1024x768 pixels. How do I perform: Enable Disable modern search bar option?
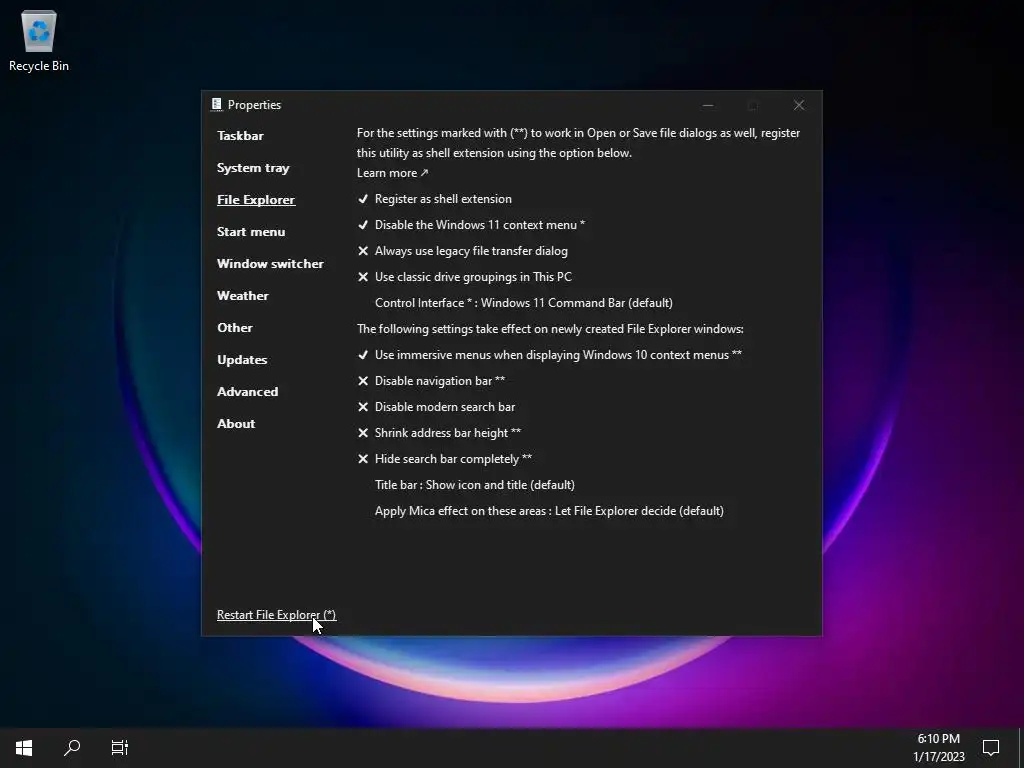point(436,407)
